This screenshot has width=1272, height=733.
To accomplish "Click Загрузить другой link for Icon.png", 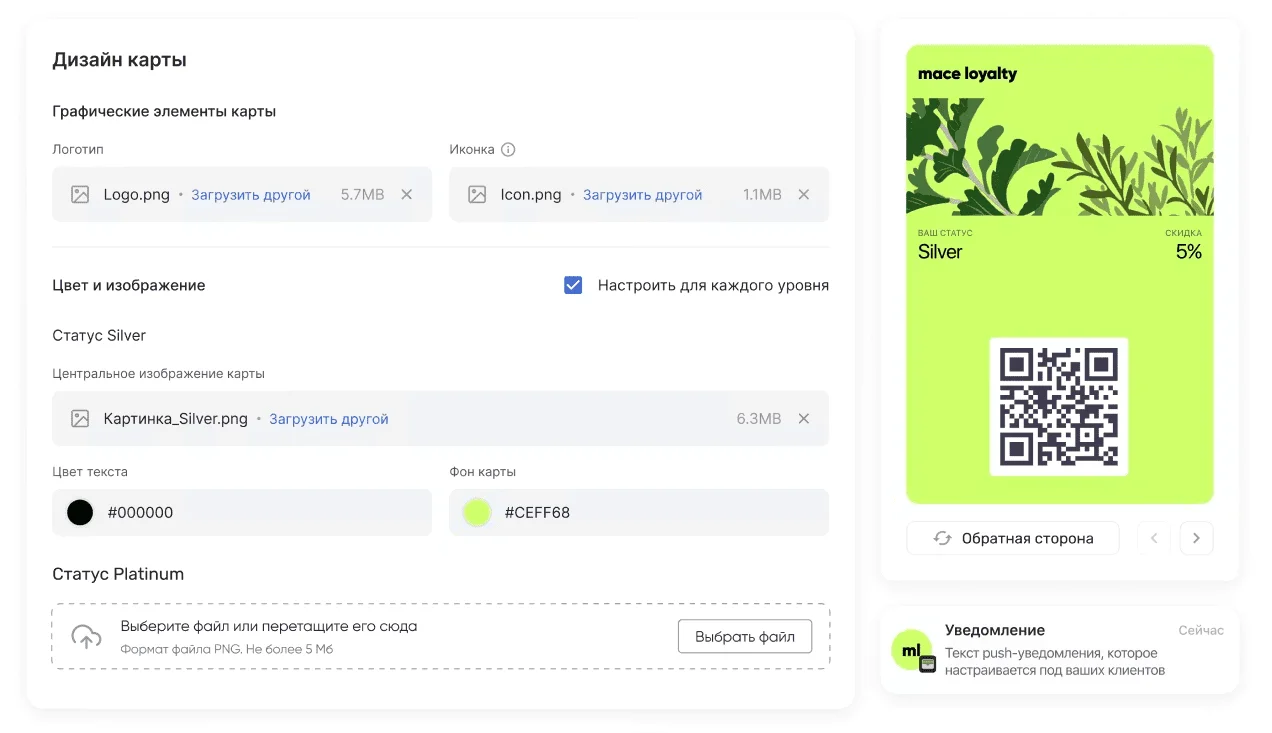I will 643,195.
